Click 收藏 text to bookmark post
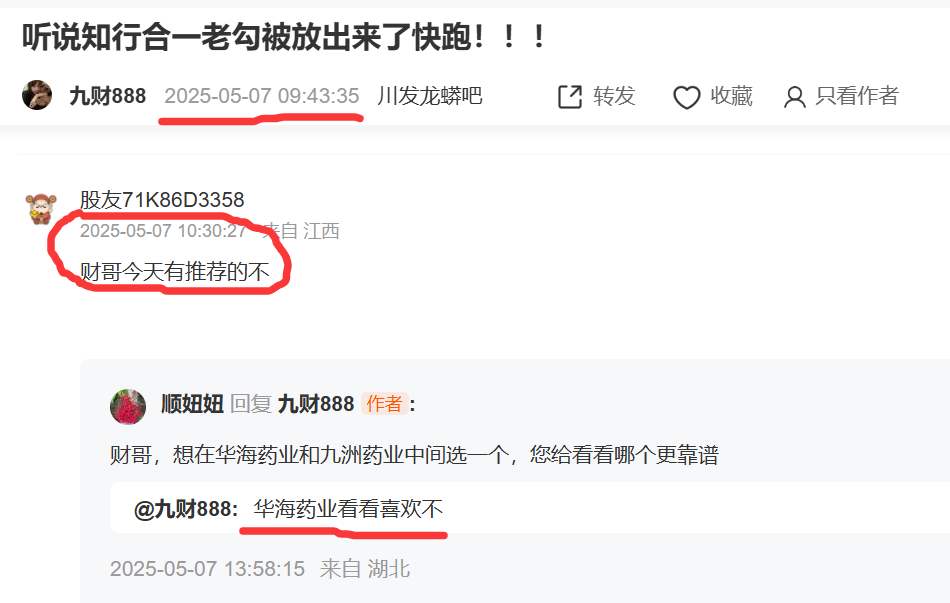This screenshot has width=950, height=603. (x=731, y=96)
